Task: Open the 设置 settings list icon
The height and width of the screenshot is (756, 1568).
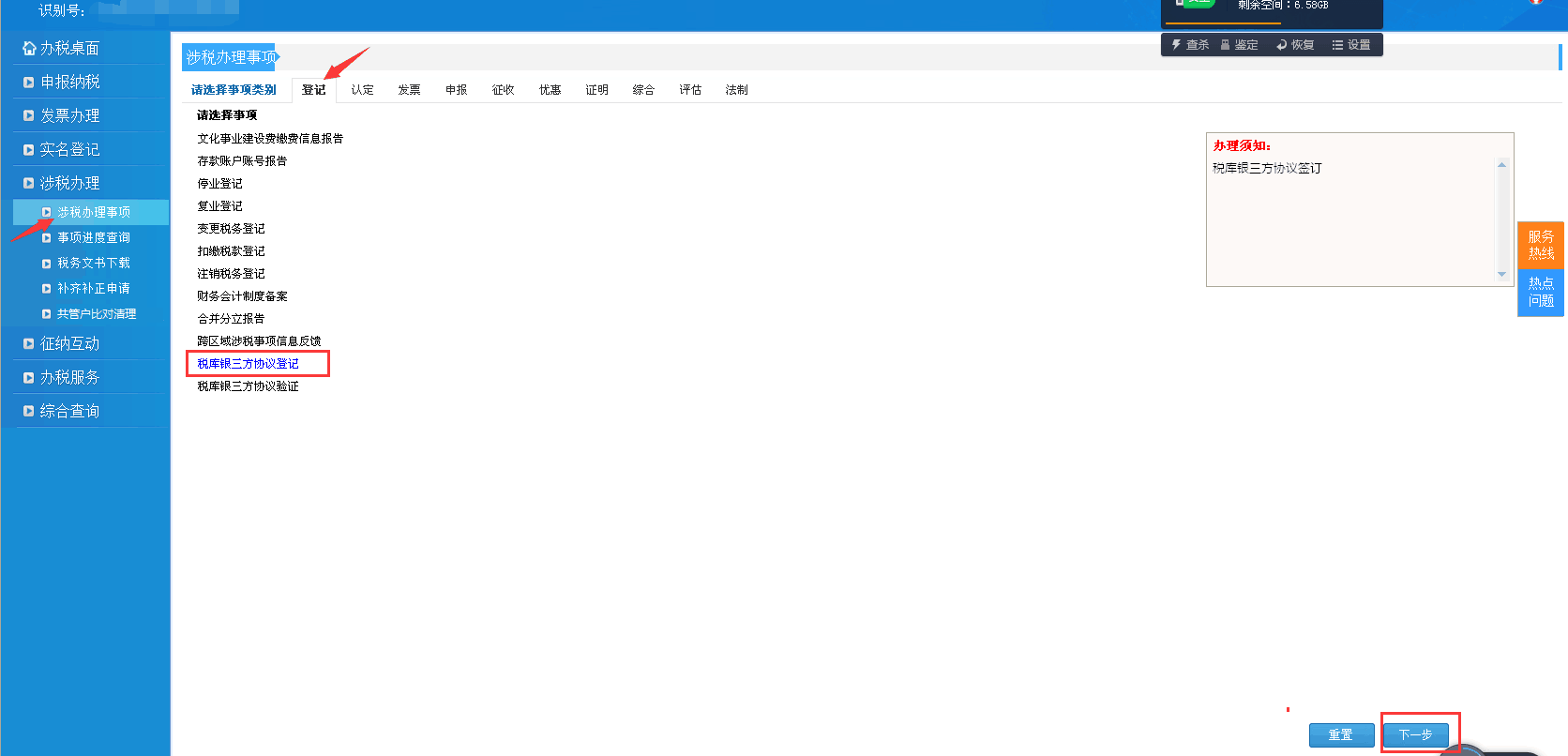Action: point(1337,45)
